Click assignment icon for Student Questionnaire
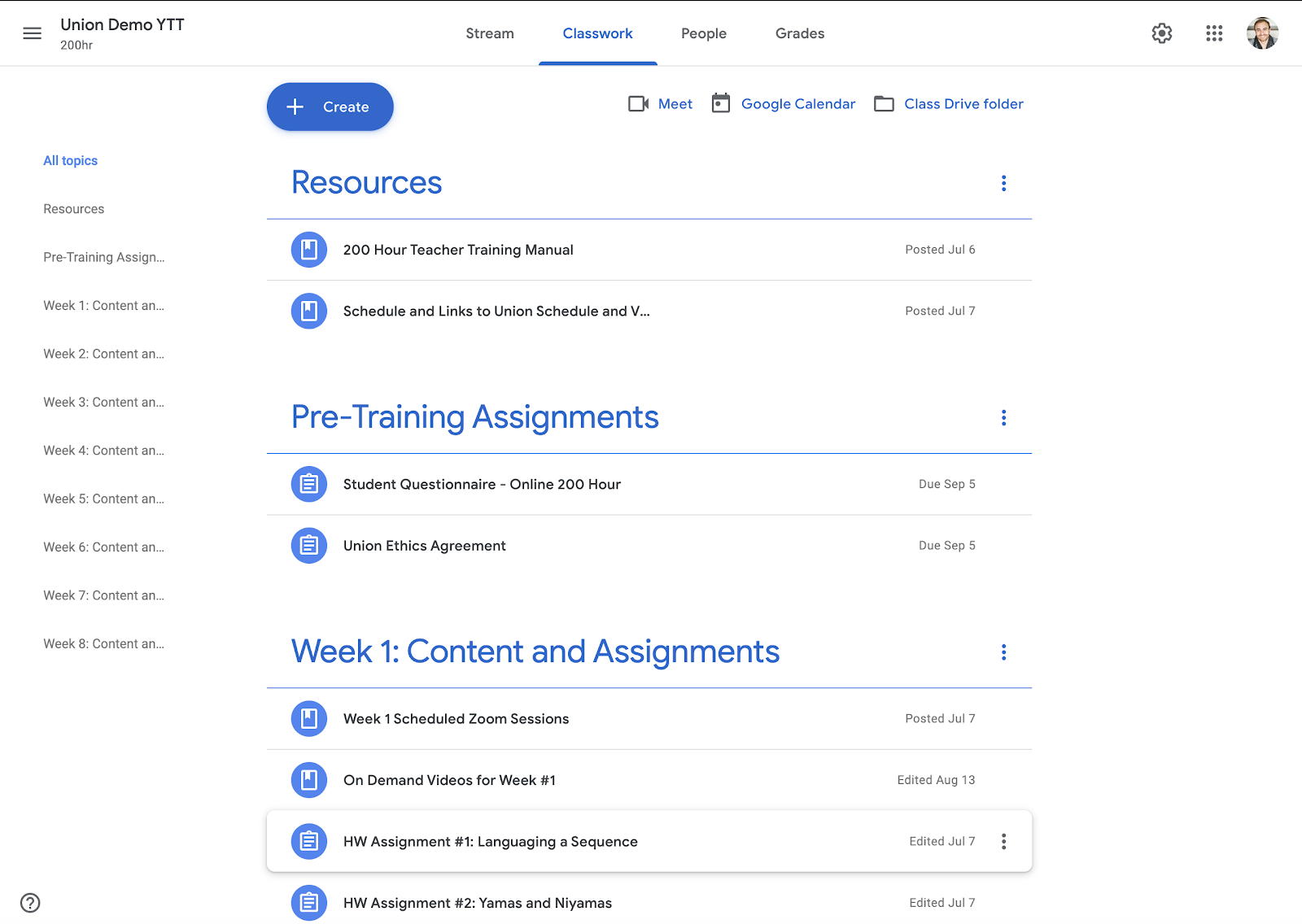 coord(309,484)
